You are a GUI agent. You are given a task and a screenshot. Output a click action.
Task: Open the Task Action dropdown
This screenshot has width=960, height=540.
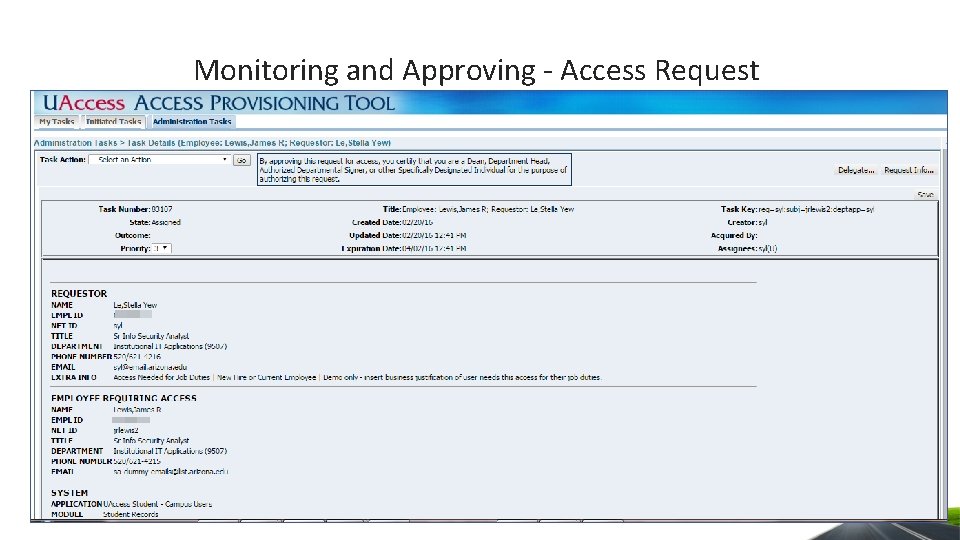160,160
